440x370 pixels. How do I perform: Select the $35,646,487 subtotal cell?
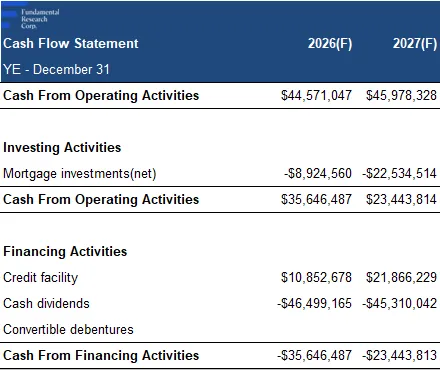[x=316, y=199]
